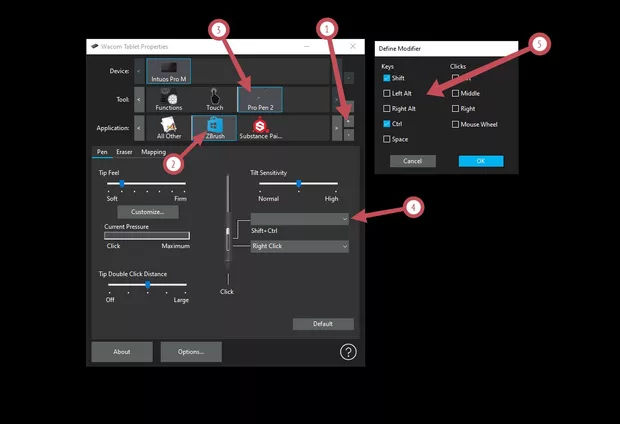Enable the Right Alt key checkbox
This screenshot has height=424, width=620.
386,108
